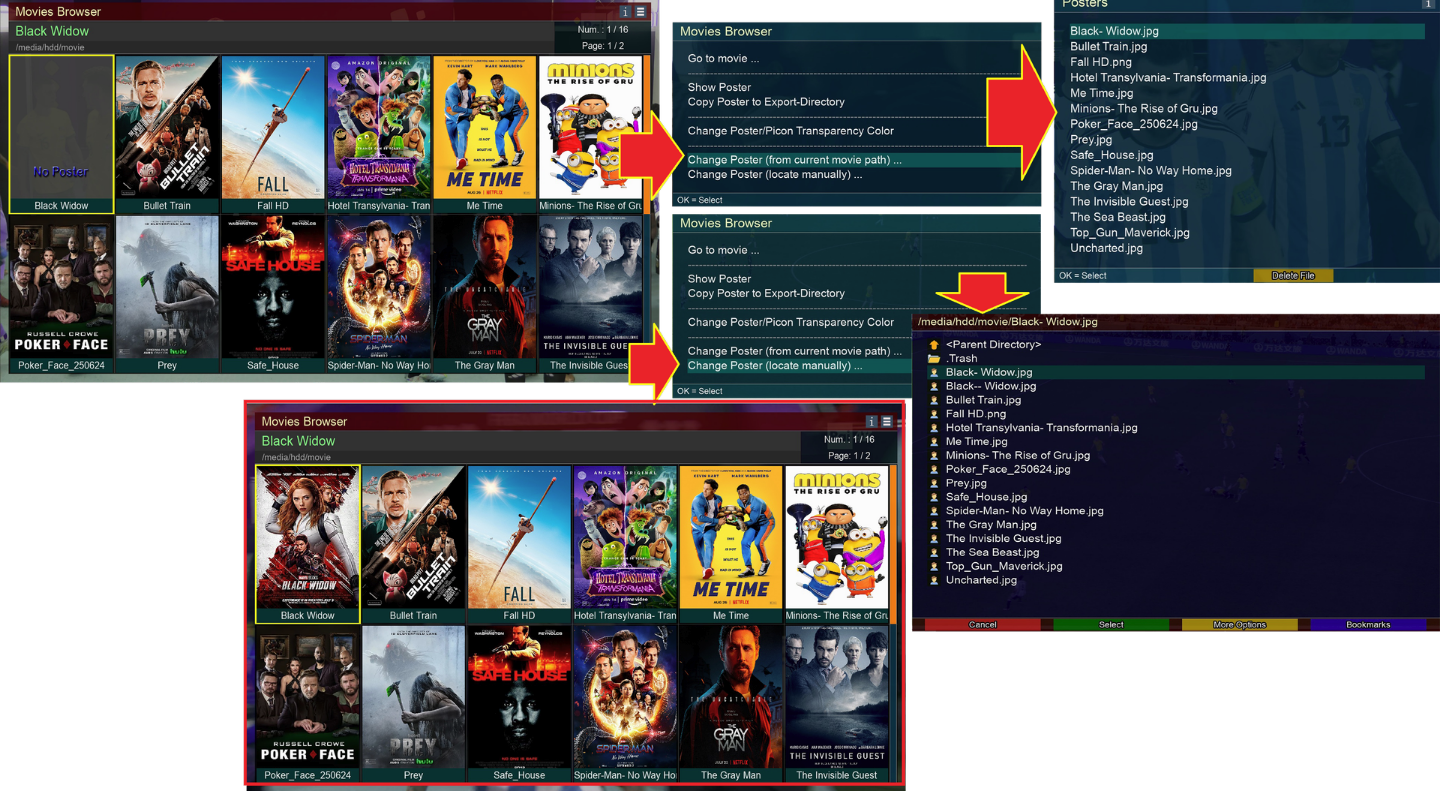The width and height of the screenshot is (1440, 791).
Task: Click the file icon beside Prey.jpg in file browser
Action: [x=934, y=483]
